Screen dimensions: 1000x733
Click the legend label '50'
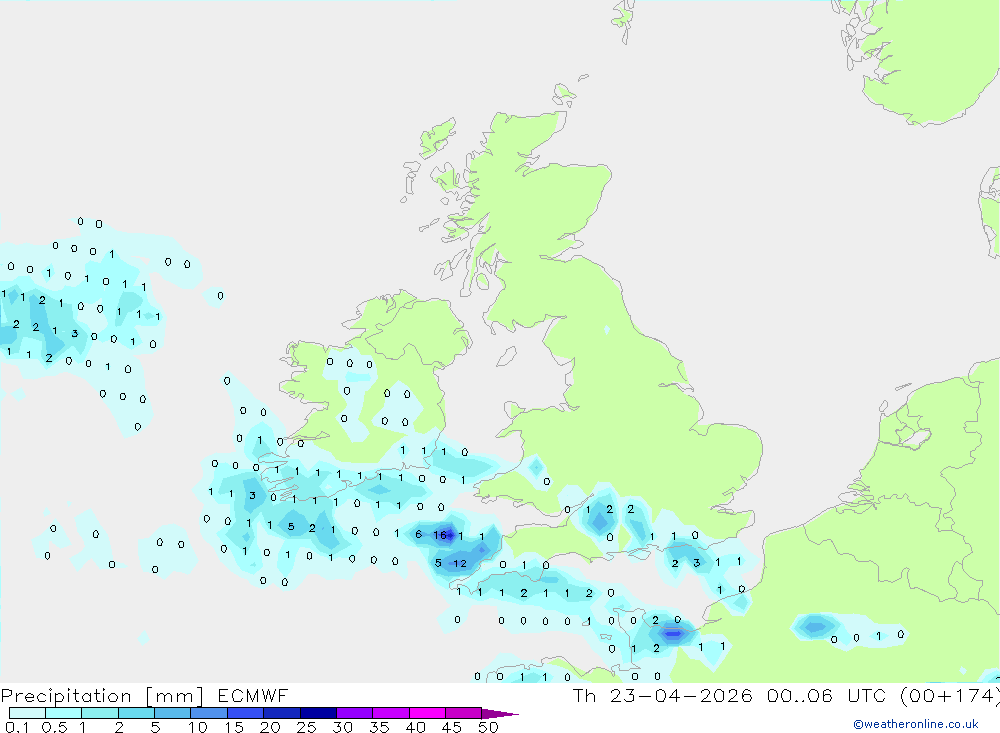[x=488, y=727]
